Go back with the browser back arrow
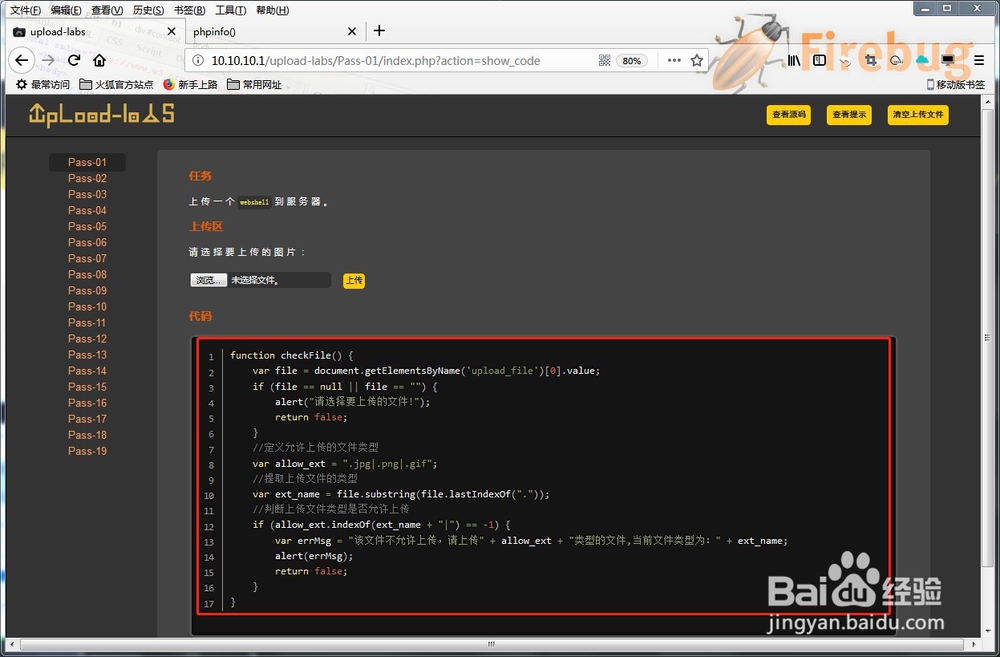Viewport: 1000px width, 657px height. tap(22, 61)
